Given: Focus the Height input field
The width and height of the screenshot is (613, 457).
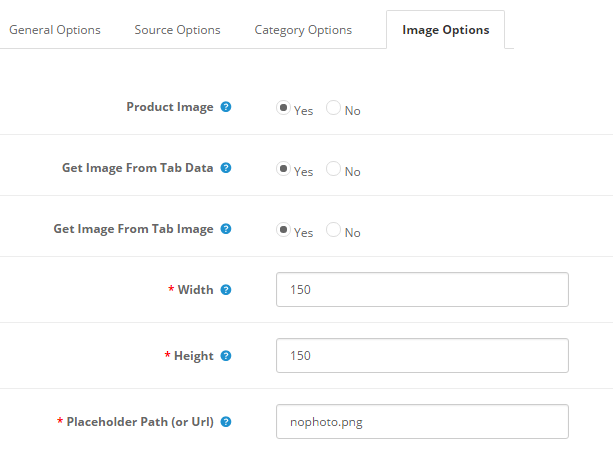Looking at the screenshot, I should click(422, 356).
